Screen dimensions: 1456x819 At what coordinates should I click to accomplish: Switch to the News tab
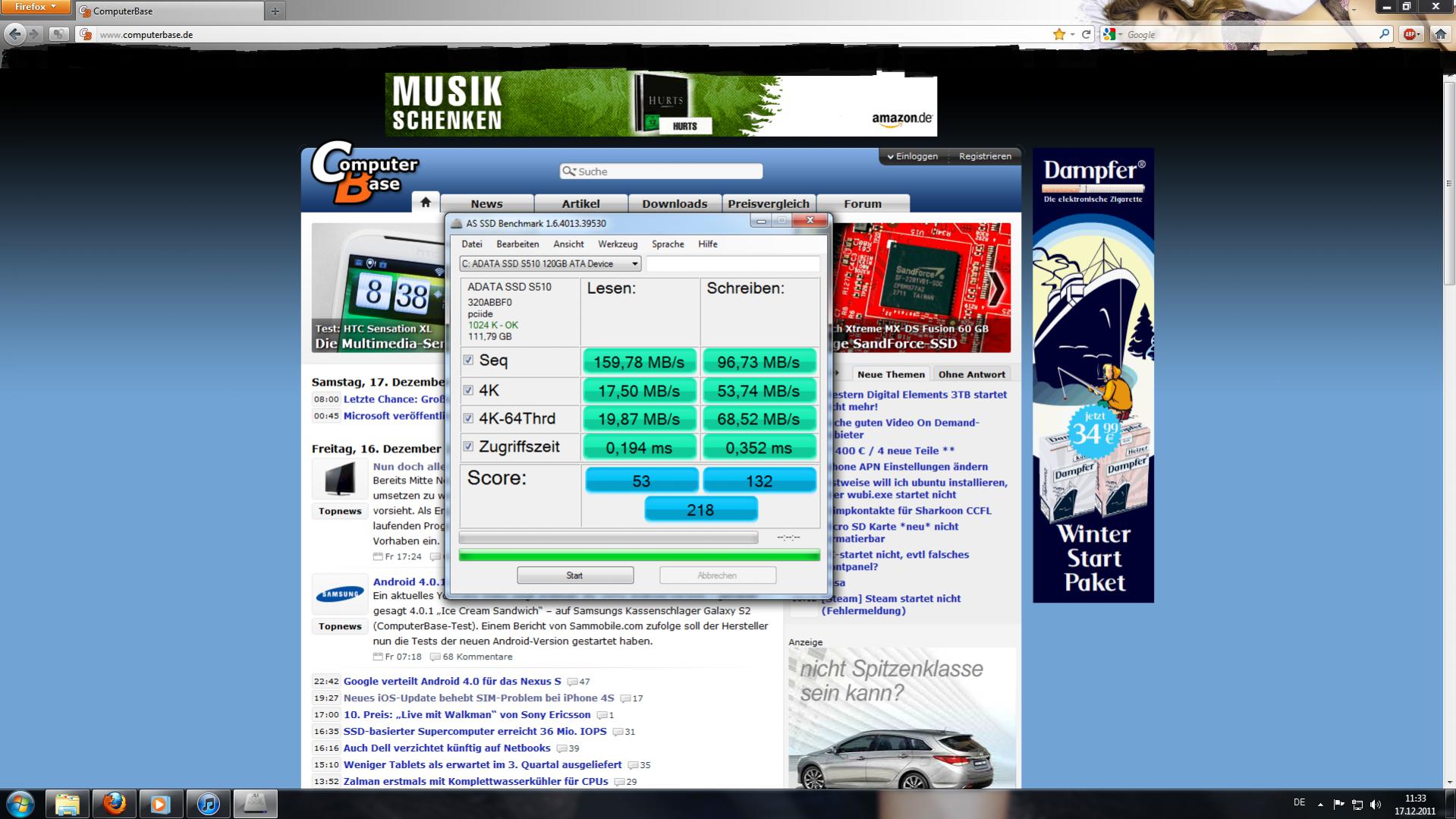[x=486, y=203]
